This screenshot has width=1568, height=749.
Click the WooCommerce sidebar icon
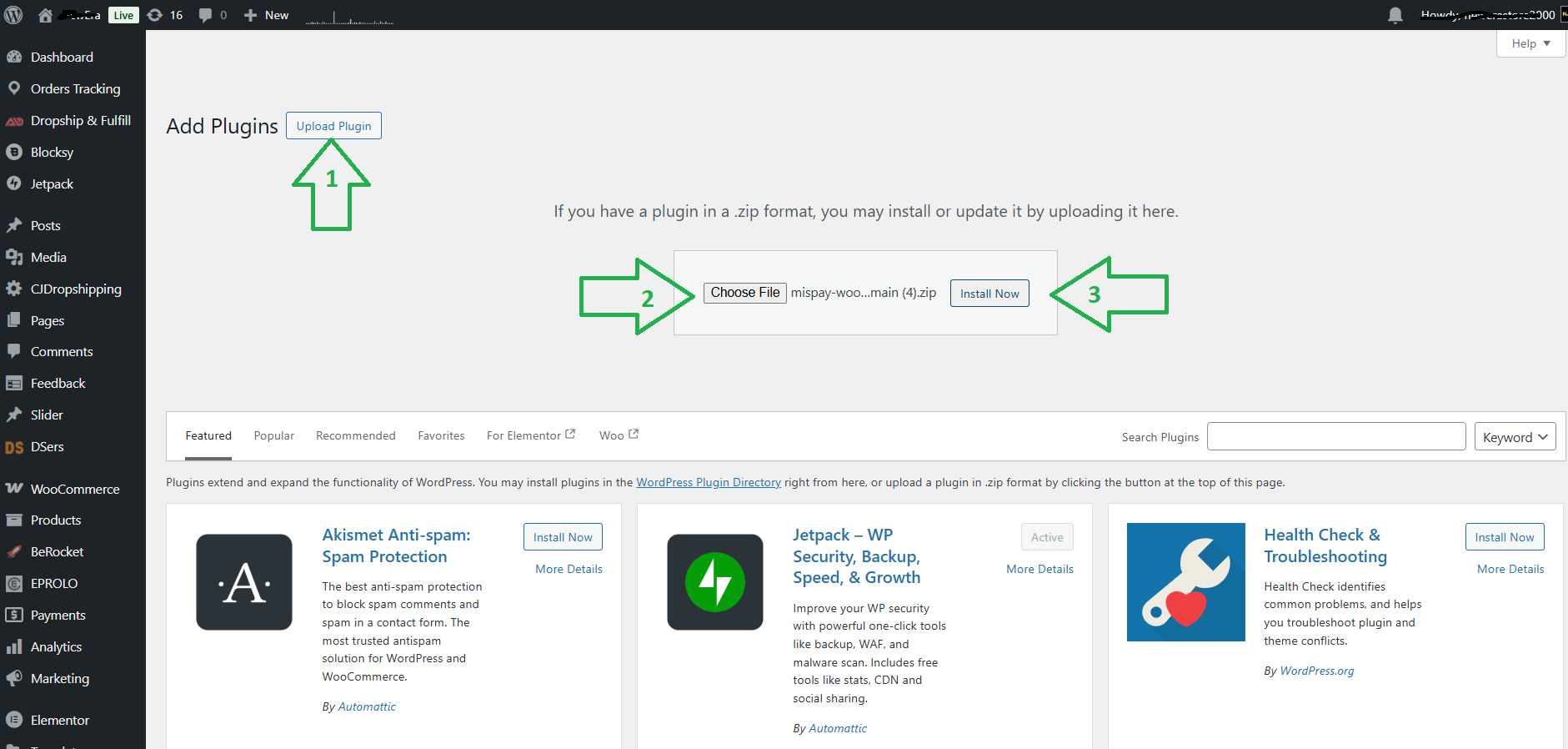coord(14,489)
